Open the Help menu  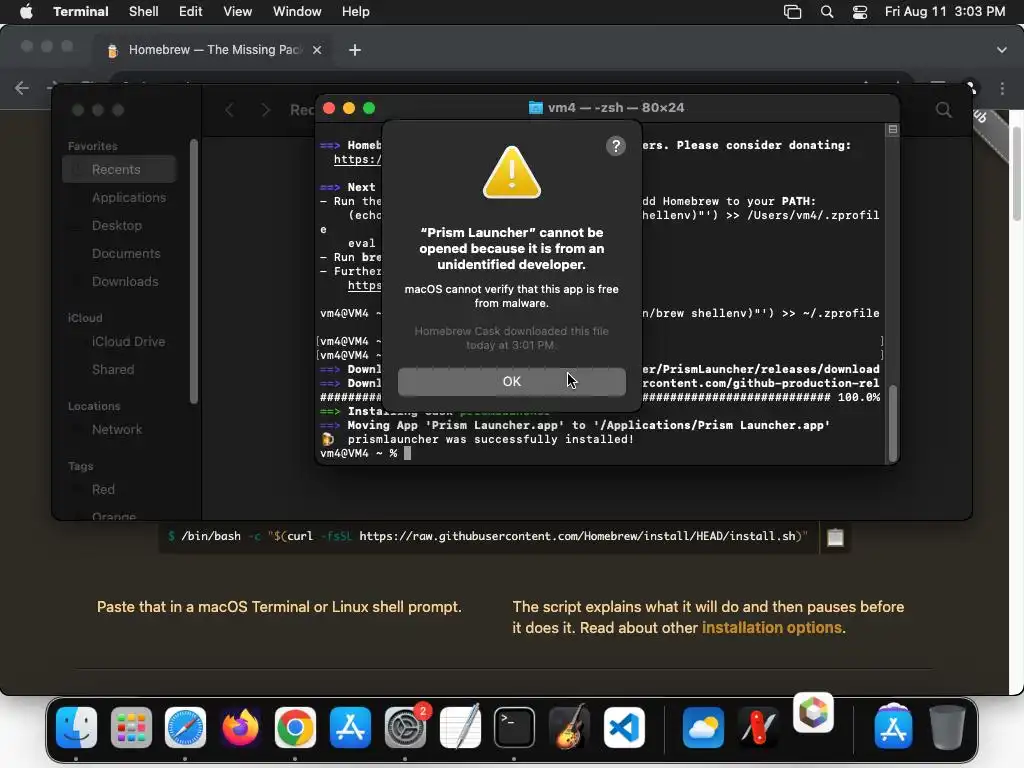pyautogui.click(x=355, y=12)
